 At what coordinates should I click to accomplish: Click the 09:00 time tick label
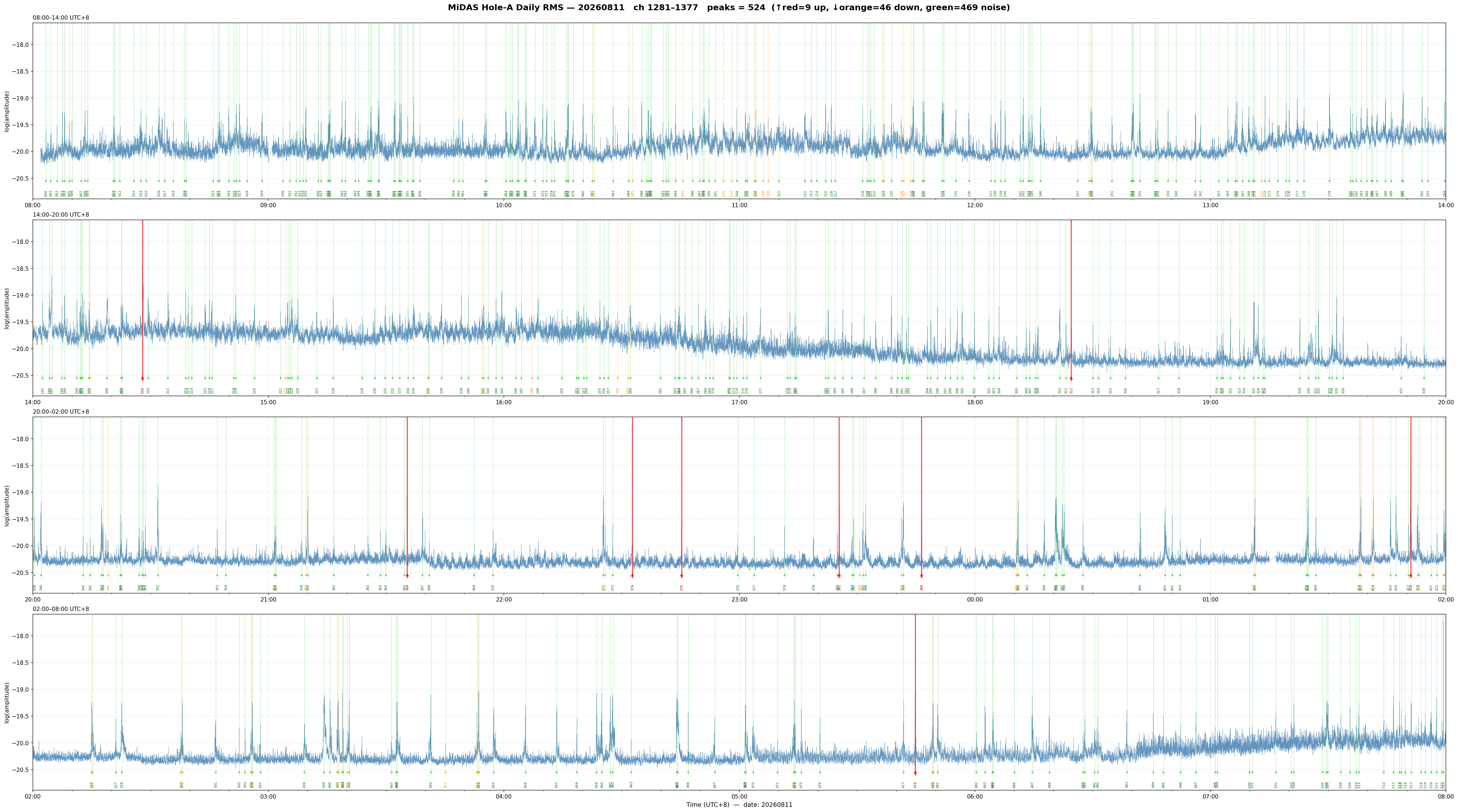point(268,205)
